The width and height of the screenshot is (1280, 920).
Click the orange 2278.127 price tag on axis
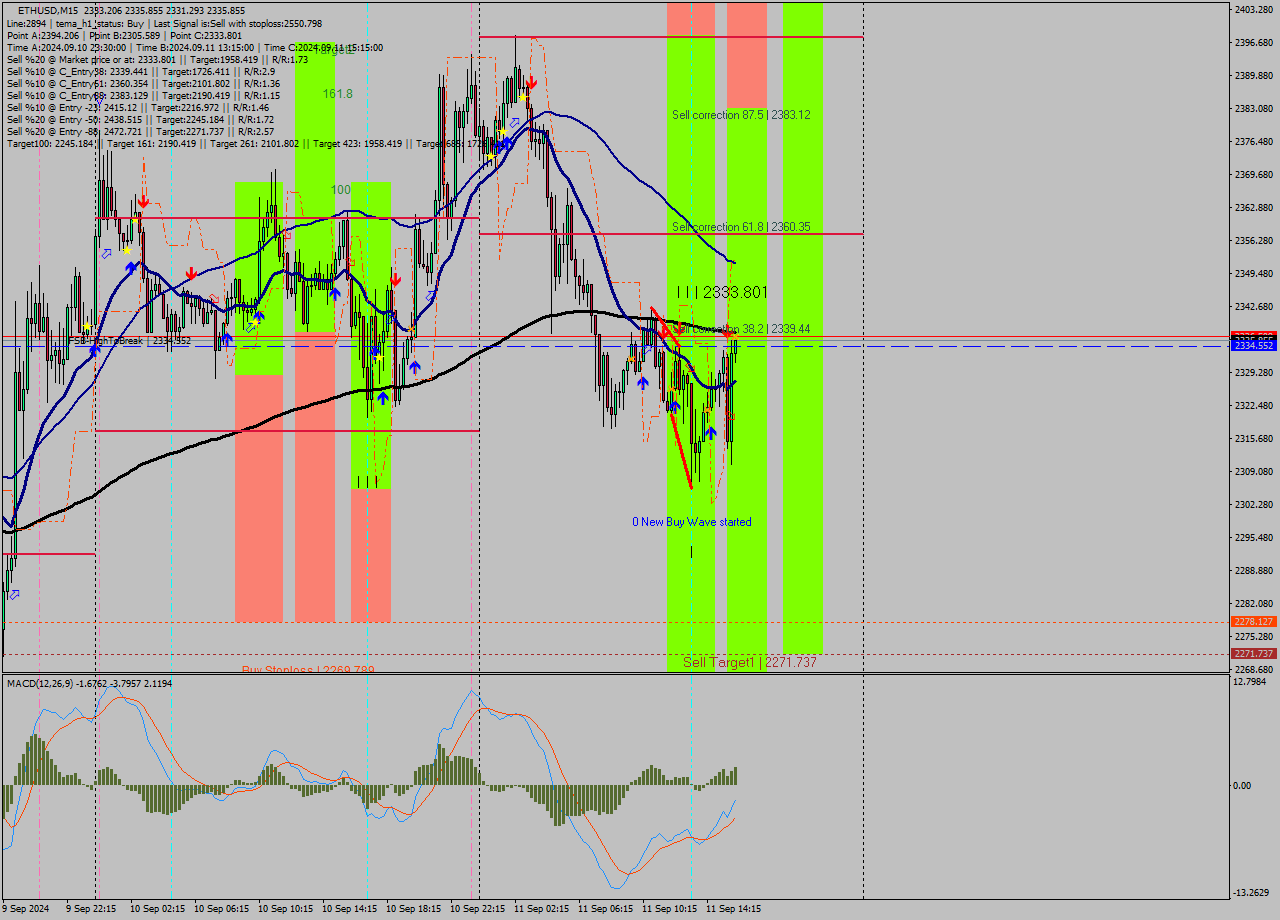1253,621
